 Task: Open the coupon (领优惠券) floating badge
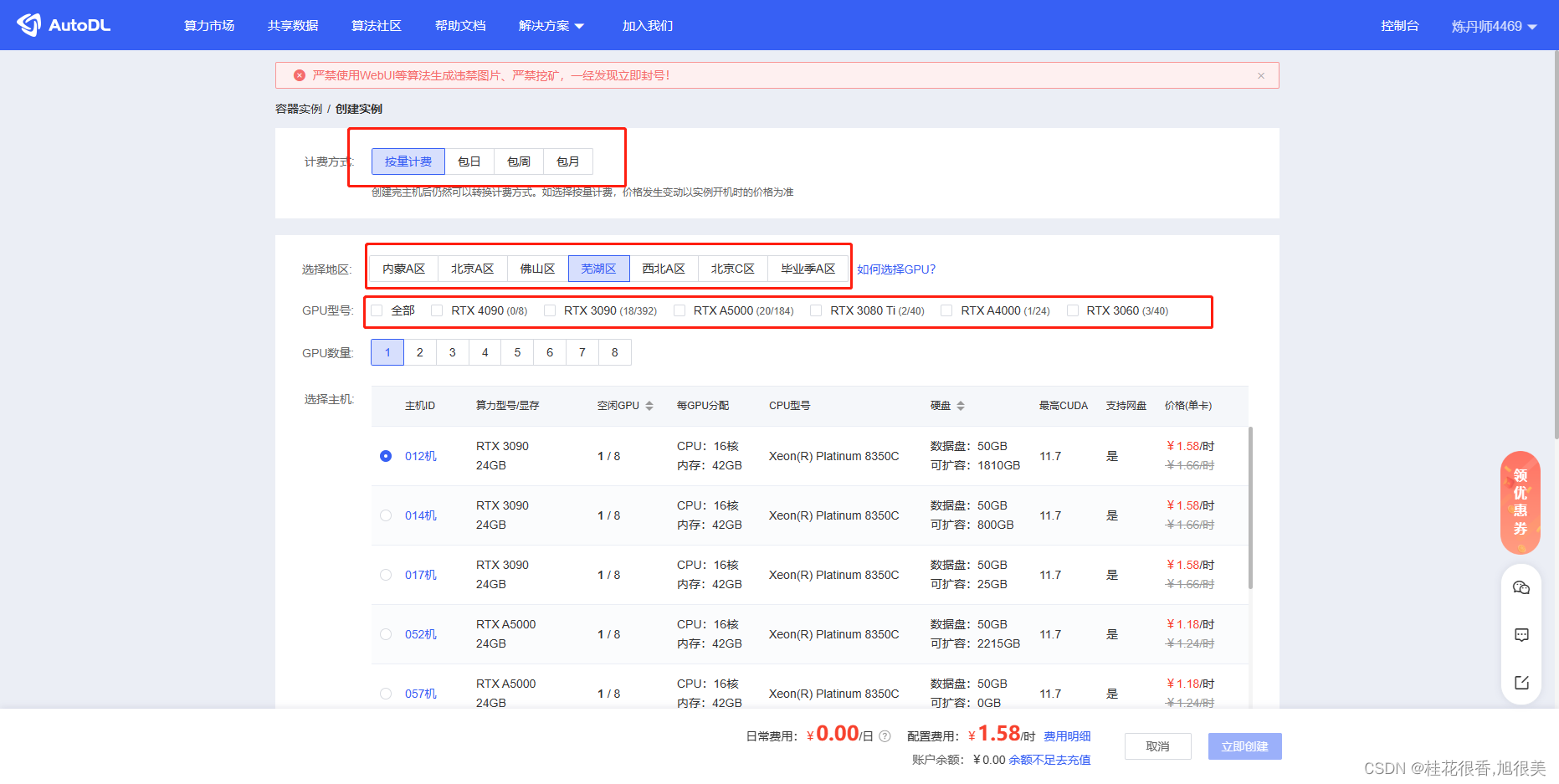[x=1521, y=503]
